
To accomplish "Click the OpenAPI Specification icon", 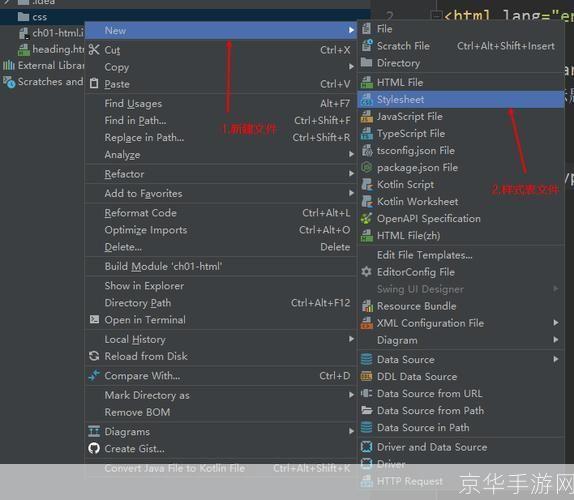I will [366, 219].
